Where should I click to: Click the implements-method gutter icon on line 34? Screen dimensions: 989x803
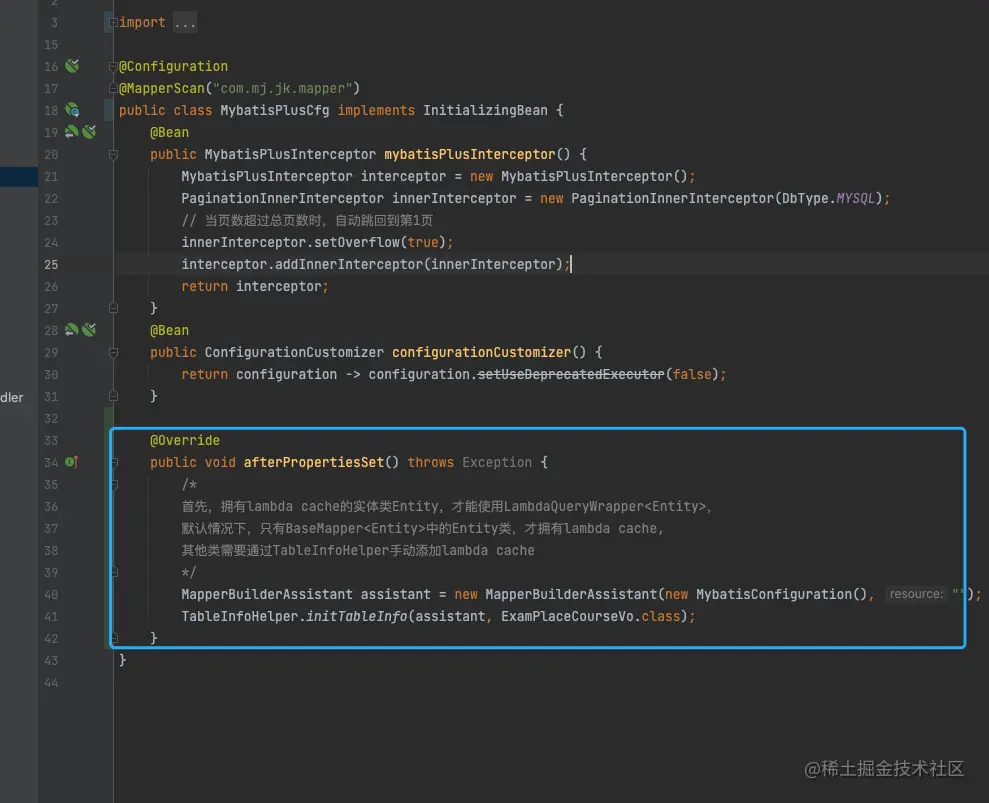click(71, 462)
